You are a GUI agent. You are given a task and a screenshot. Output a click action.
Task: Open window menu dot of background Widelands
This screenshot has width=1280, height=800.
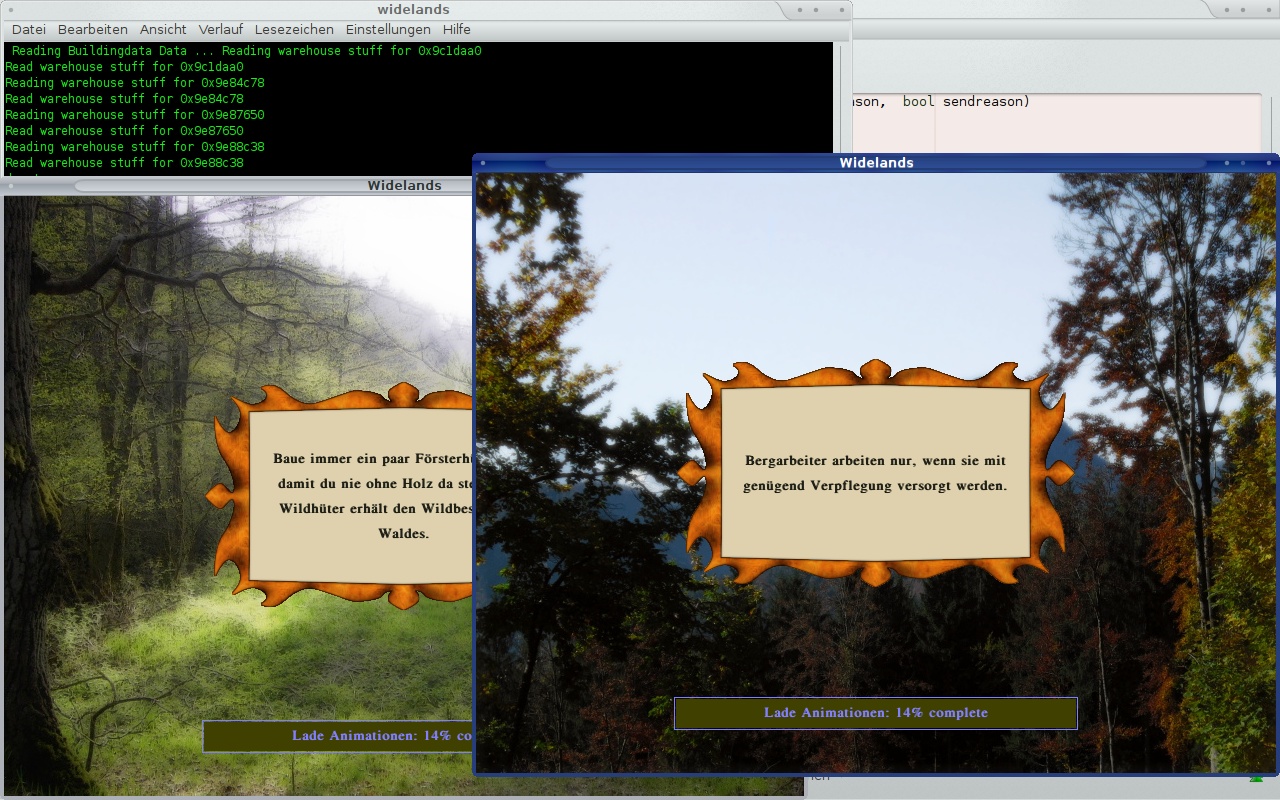pyautogui.click(x=11, y=185)
